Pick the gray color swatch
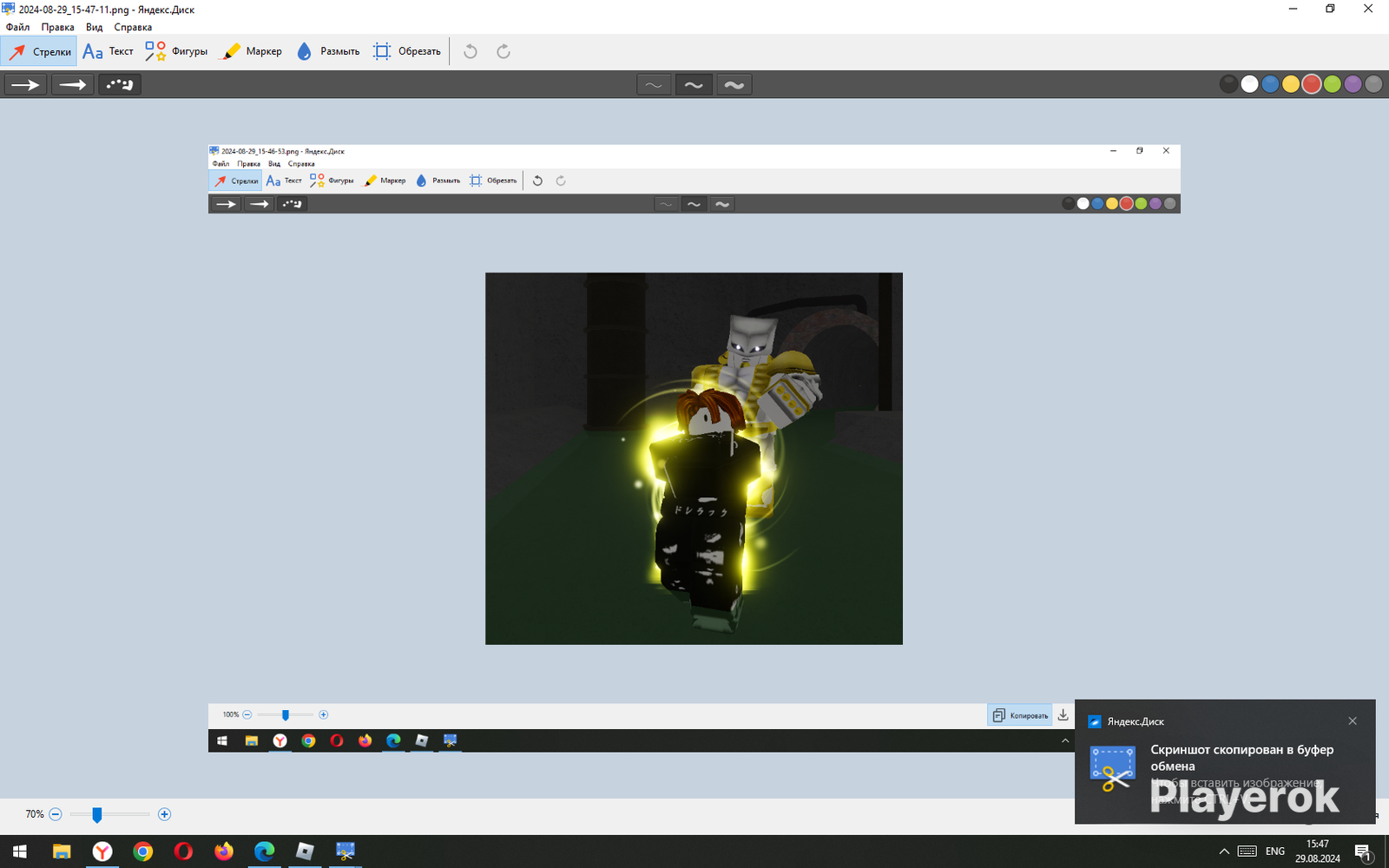The width and height of the screenshot is (1389, 868). click(1373, 84)
